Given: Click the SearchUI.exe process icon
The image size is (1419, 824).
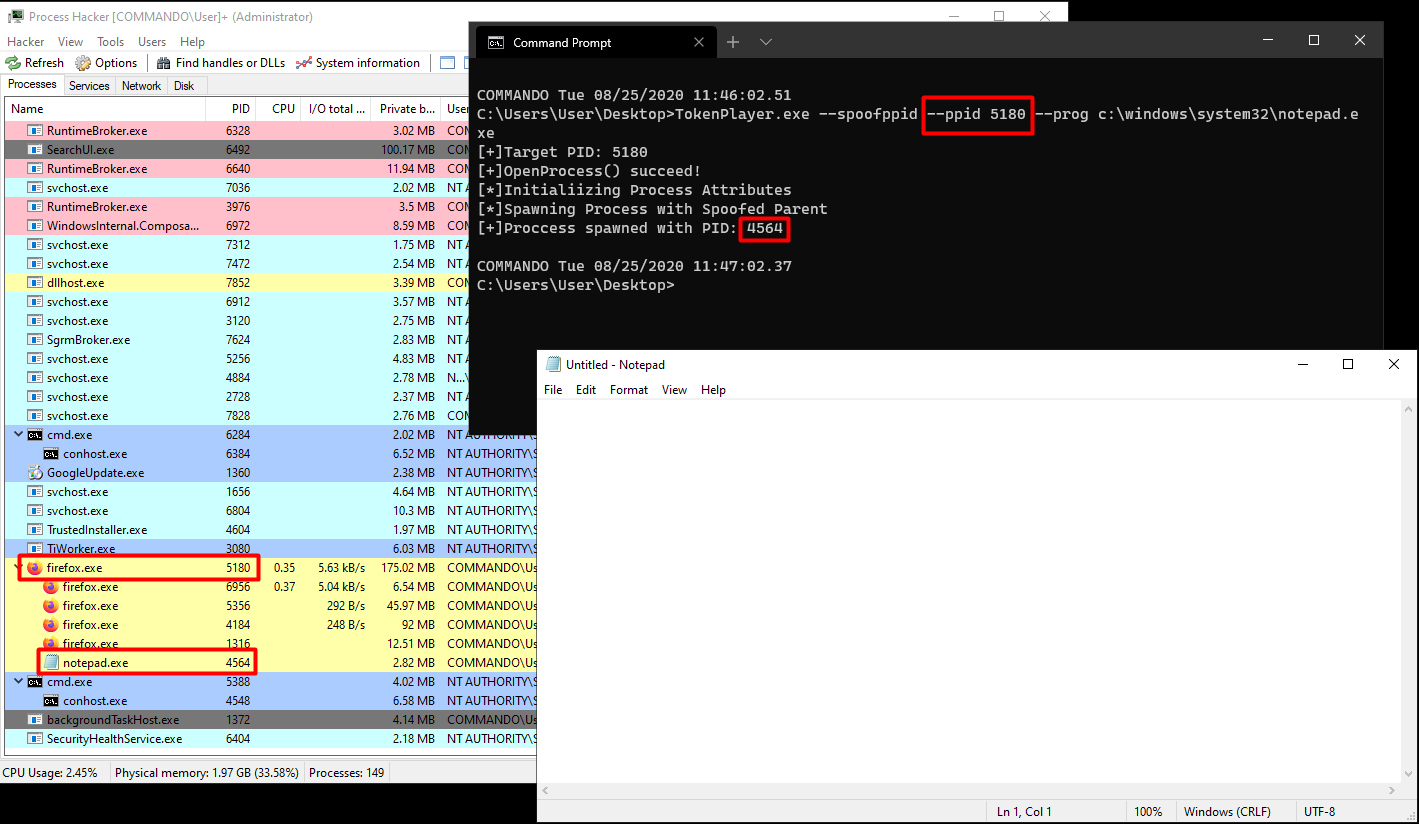Looking at the screenshot, I should (x=35, y=150).
